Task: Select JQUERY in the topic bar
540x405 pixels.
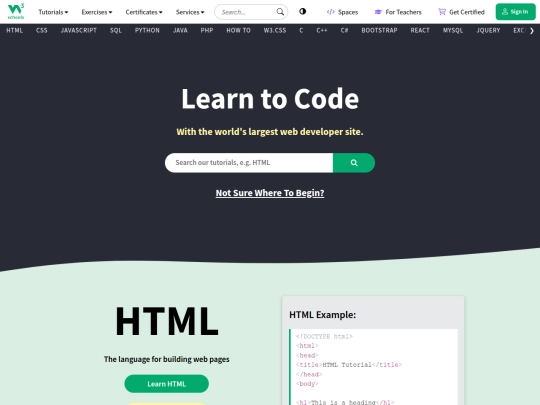Action: [x=488, y=30]
